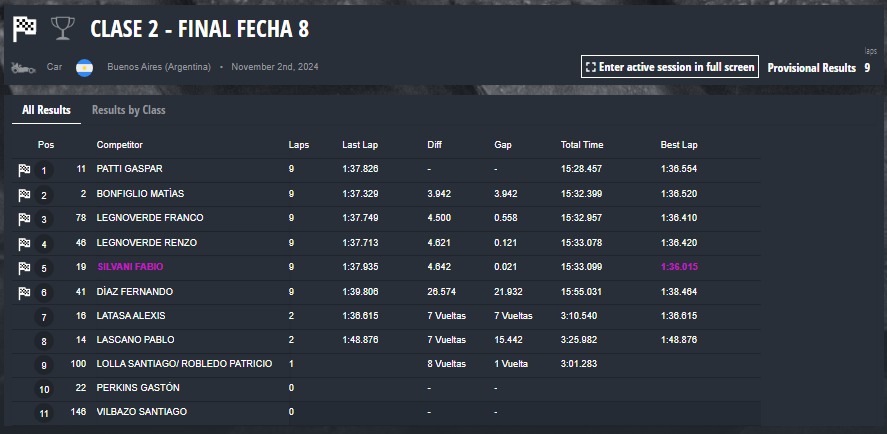Click the race car icon near 'Car'
This screenshot has width=887, height=434.
[23, 67]
